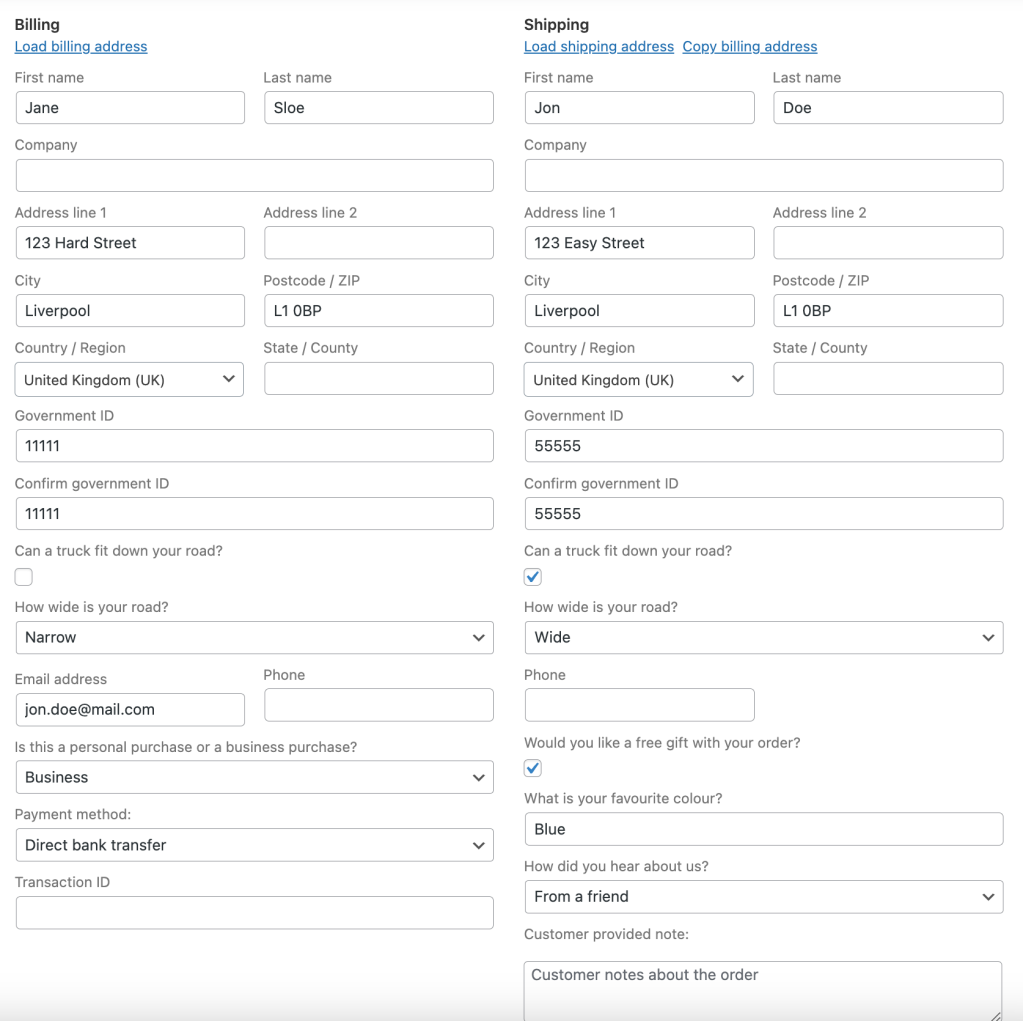The width and height of the screenshot is (1023, 1021).
Task: Click the Transaction ID field
Action: (x=254, y=913)
